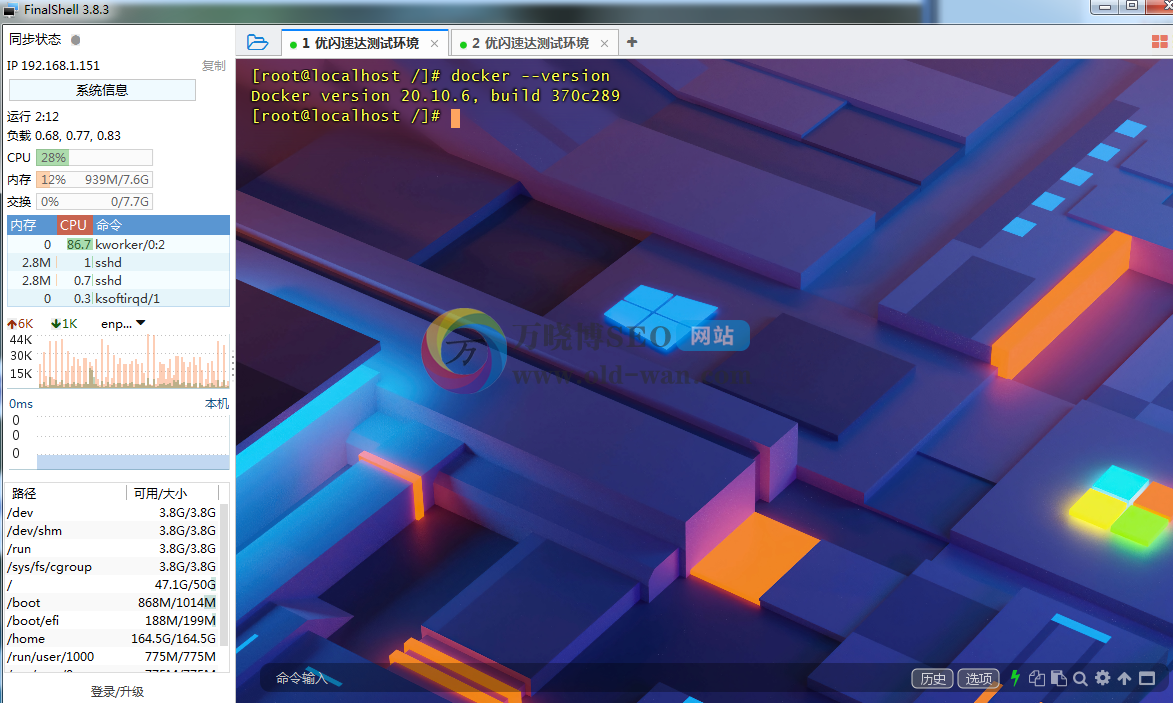The image size is (1173, 703).
Task: Click the 运行 2:12 uptime text
Action: pos(33,117)
